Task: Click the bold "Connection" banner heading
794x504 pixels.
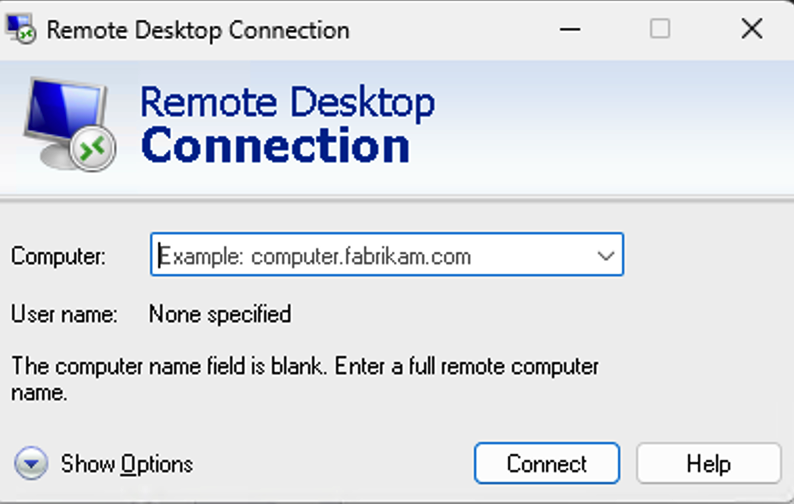Action: pos(275,146)
